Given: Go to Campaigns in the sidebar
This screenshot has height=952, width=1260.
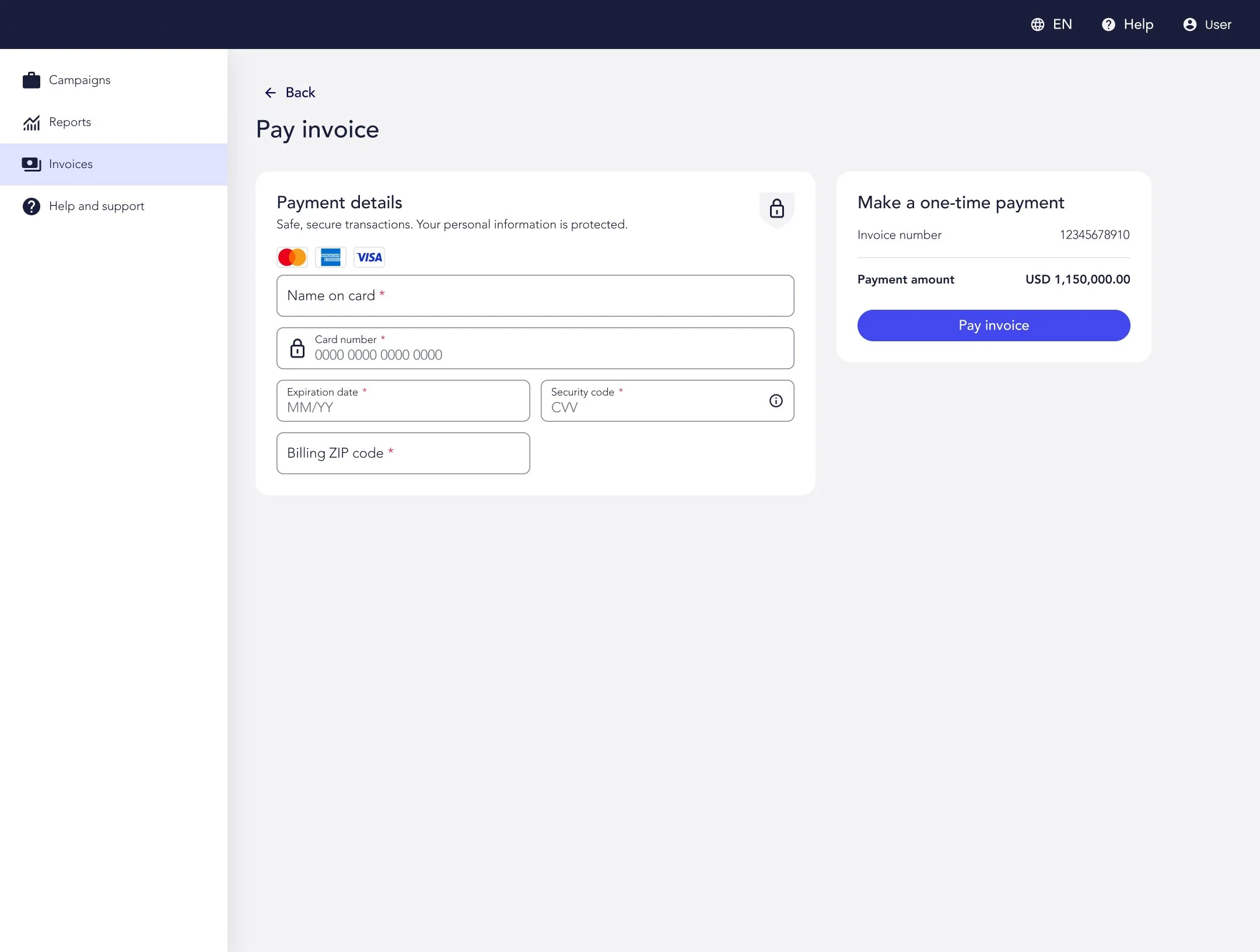Looking at the screenshot, I should 114,80.
